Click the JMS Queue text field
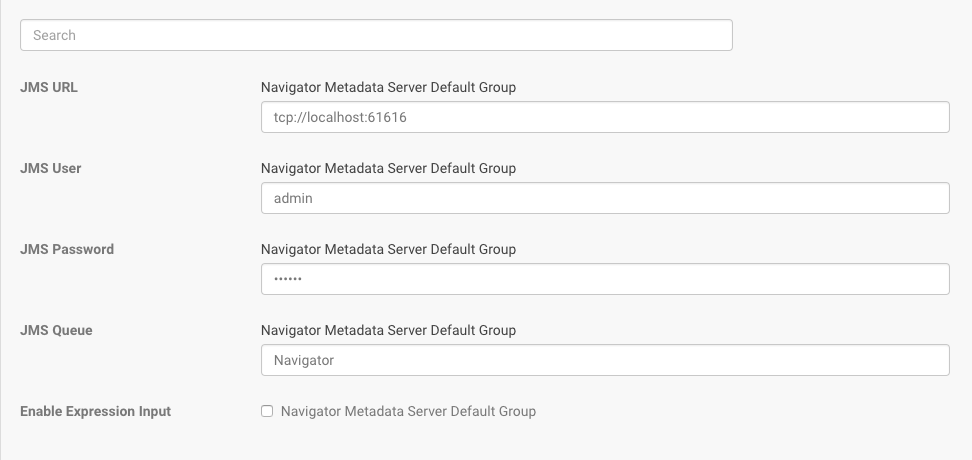Viewport: 972px width, 460px height. (x=604, y=360)
